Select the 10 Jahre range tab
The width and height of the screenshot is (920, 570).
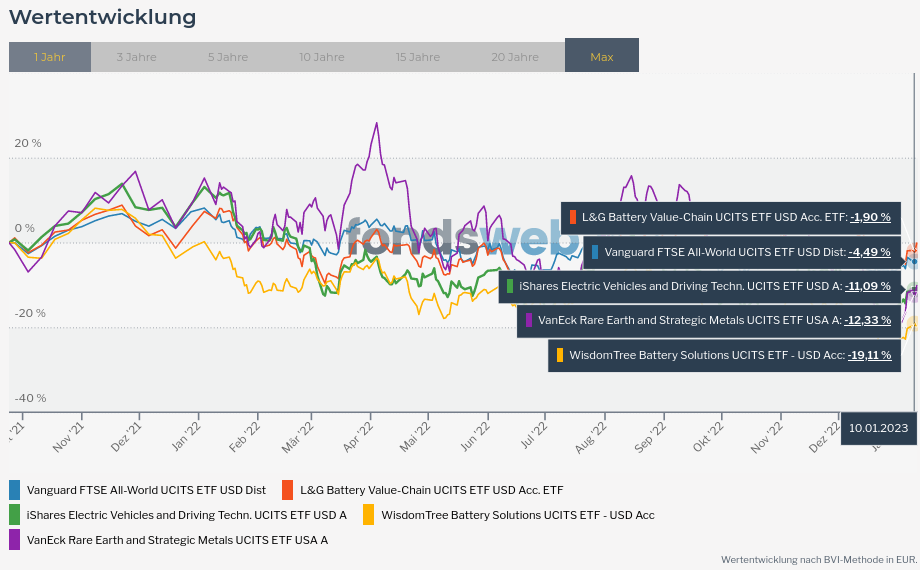click(321, 57)
